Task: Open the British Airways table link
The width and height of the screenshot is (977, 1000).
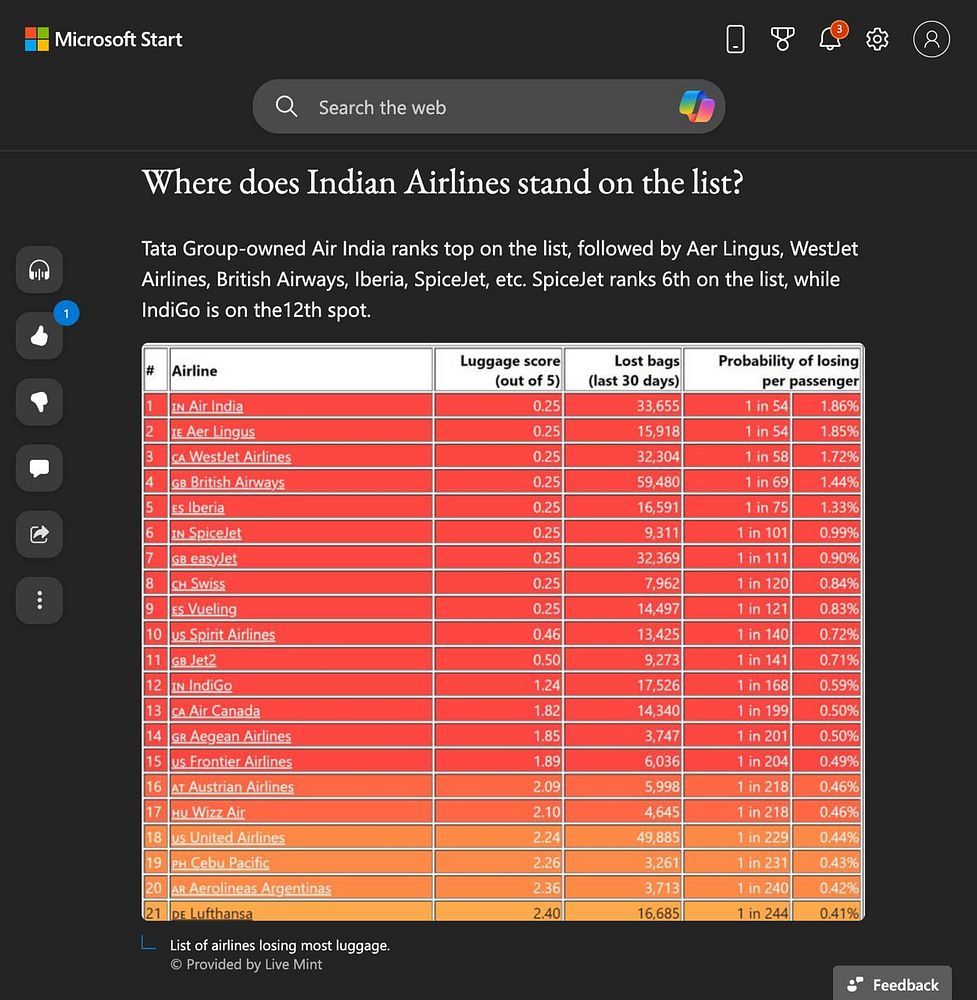Action: (228, 482)
